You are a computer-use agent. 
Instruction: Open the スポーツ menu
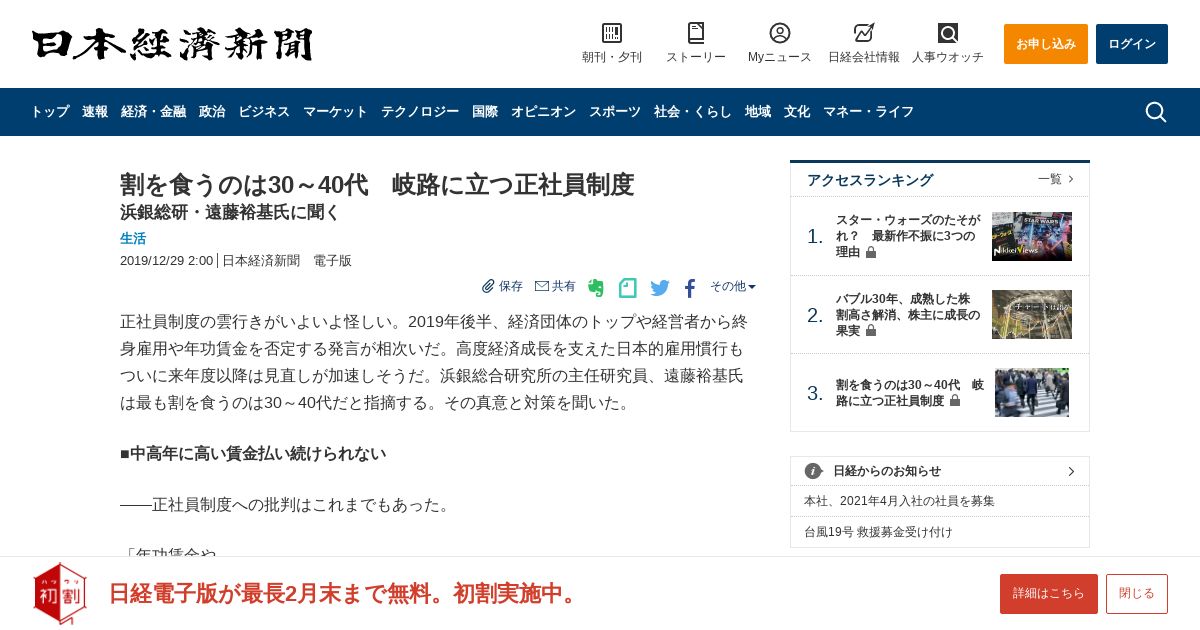[x=615, y=112]
